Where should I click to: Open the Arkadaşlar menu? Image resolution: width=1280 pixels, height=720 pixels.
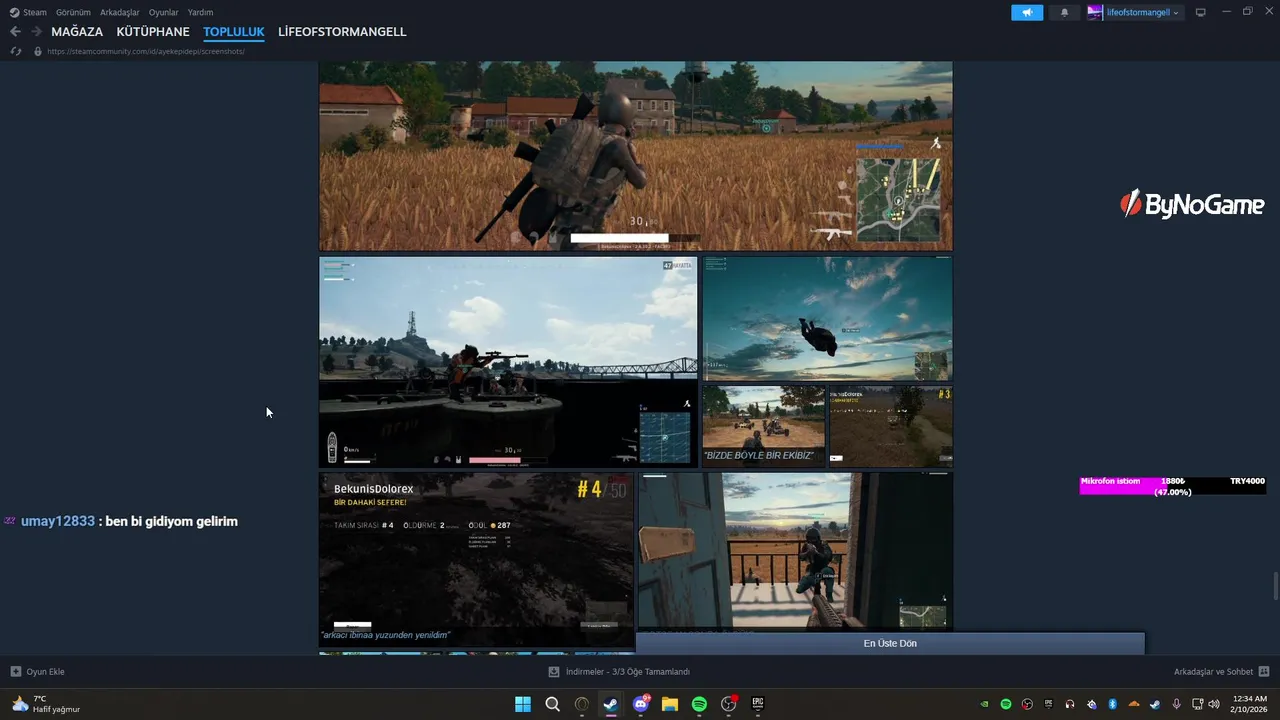(120, 12)
